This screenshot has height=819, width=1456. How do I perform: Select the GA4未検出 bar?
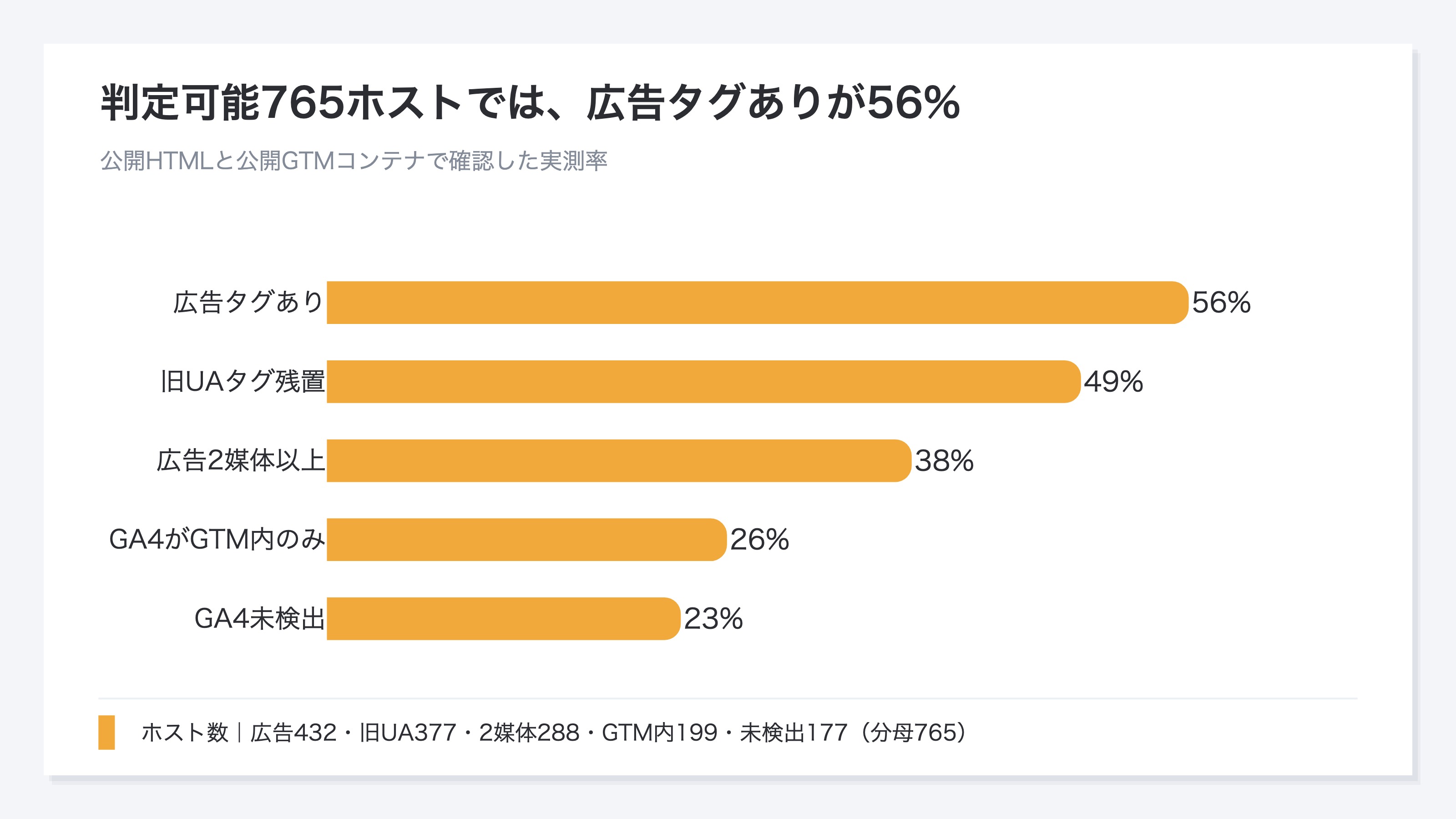(x=504, y=619)
